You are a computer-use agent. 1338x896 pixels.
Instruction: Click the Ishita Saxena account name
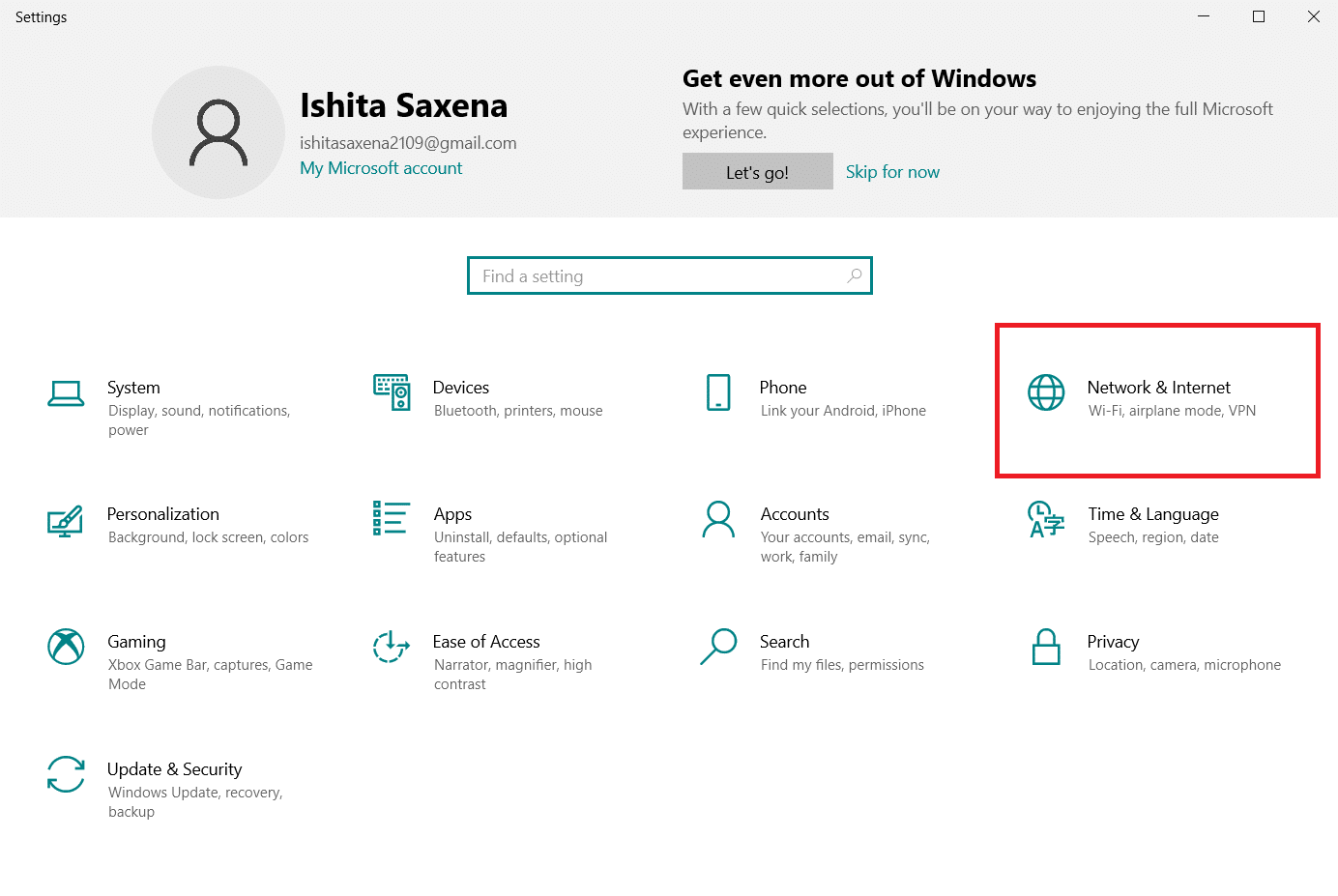click(x=404, y=105)
